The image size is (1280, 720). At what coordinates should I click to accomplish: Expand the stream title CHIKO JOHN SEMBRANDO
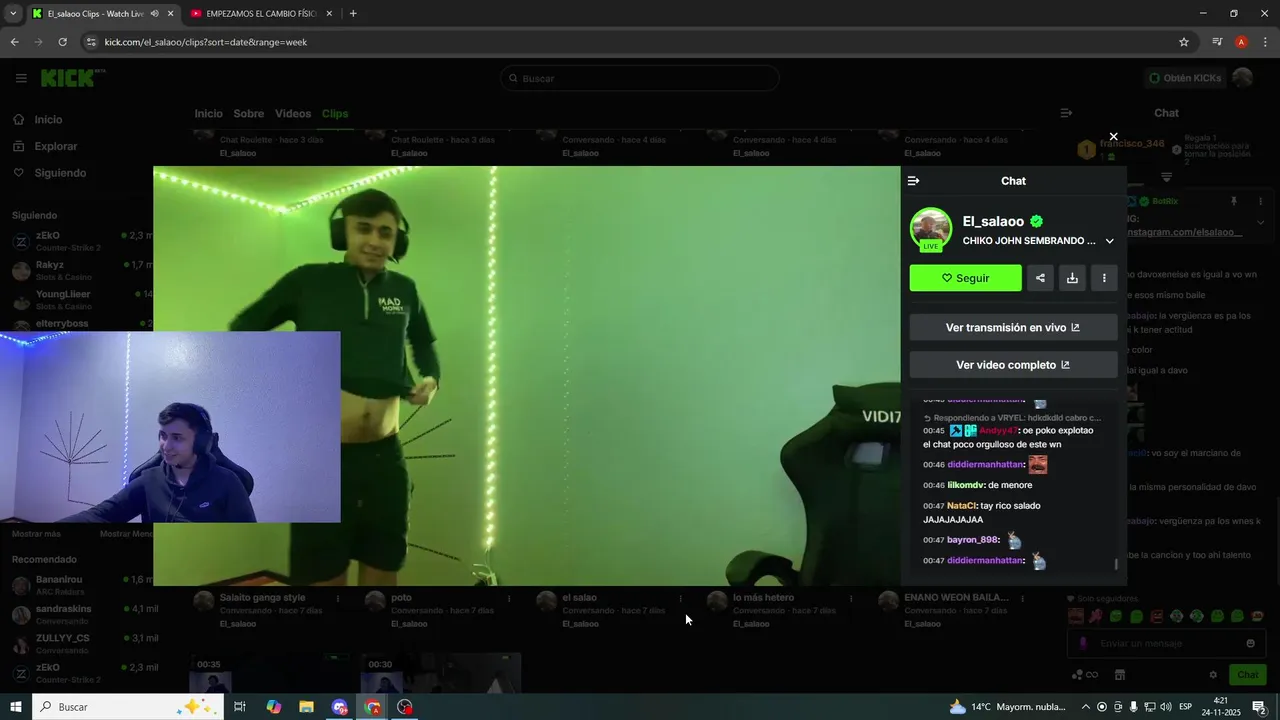[1109, 241]
